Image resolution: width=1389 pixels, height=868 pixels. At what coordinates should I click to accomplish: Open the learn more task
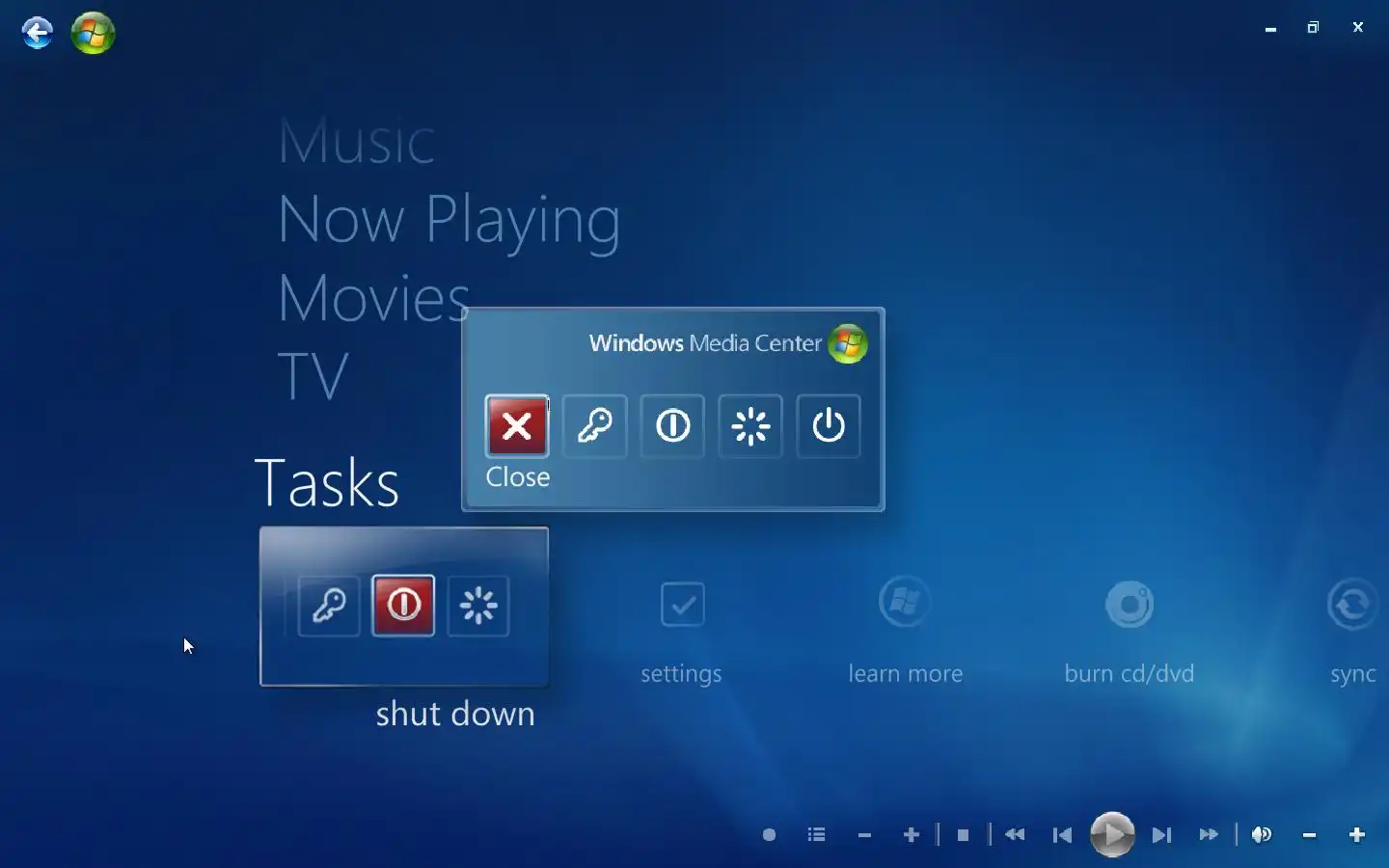coord(905,631)
